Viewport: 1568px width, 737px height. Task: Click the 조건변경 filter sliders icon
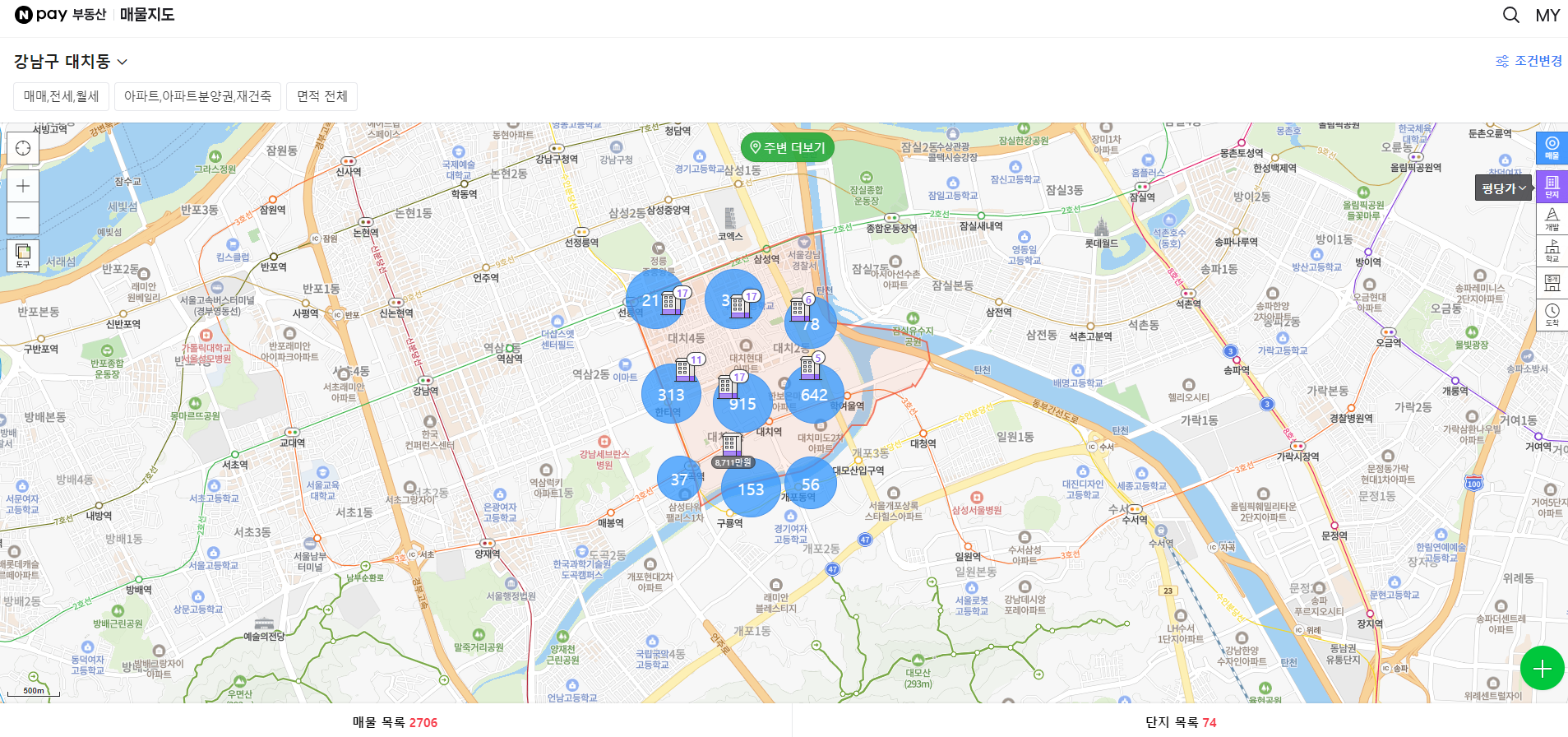[x=1502, y=62]
